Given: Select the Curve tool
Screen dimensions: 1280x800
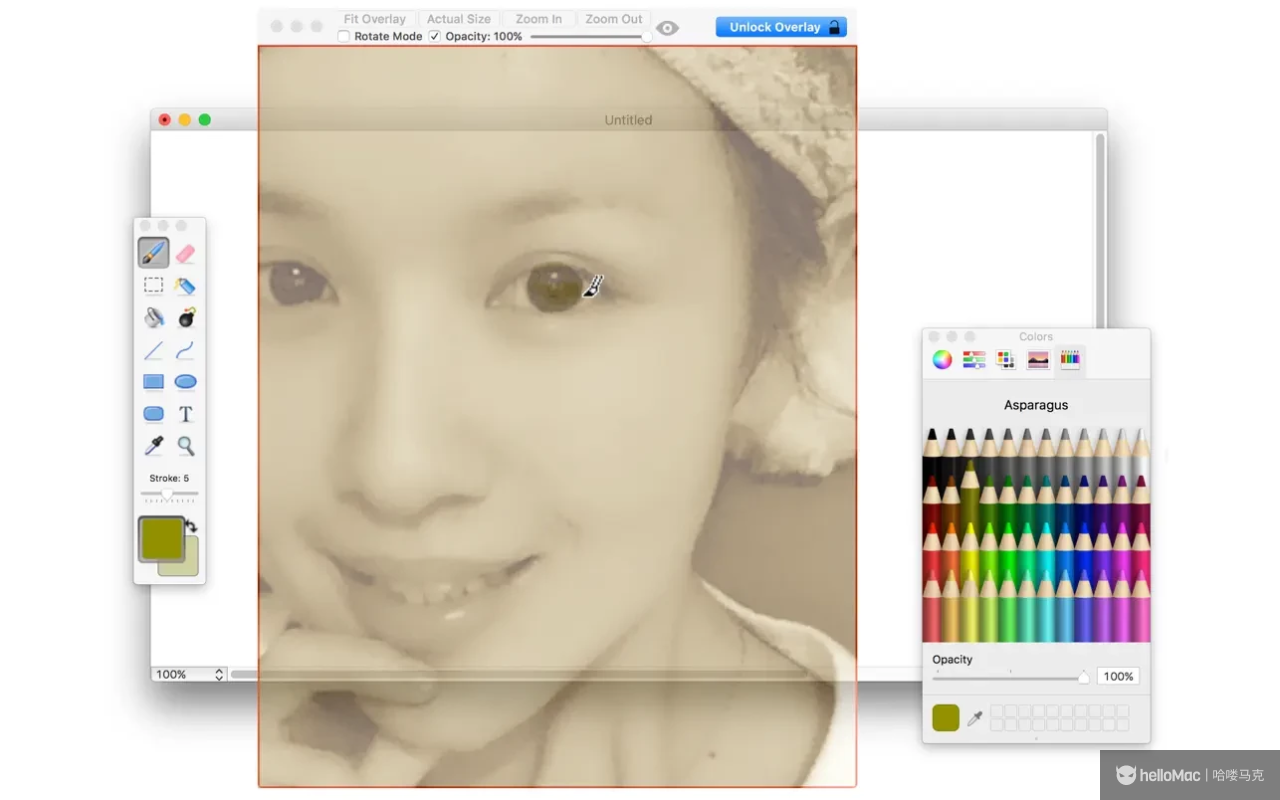Looking at the screenshot, I should click(185, 350).
